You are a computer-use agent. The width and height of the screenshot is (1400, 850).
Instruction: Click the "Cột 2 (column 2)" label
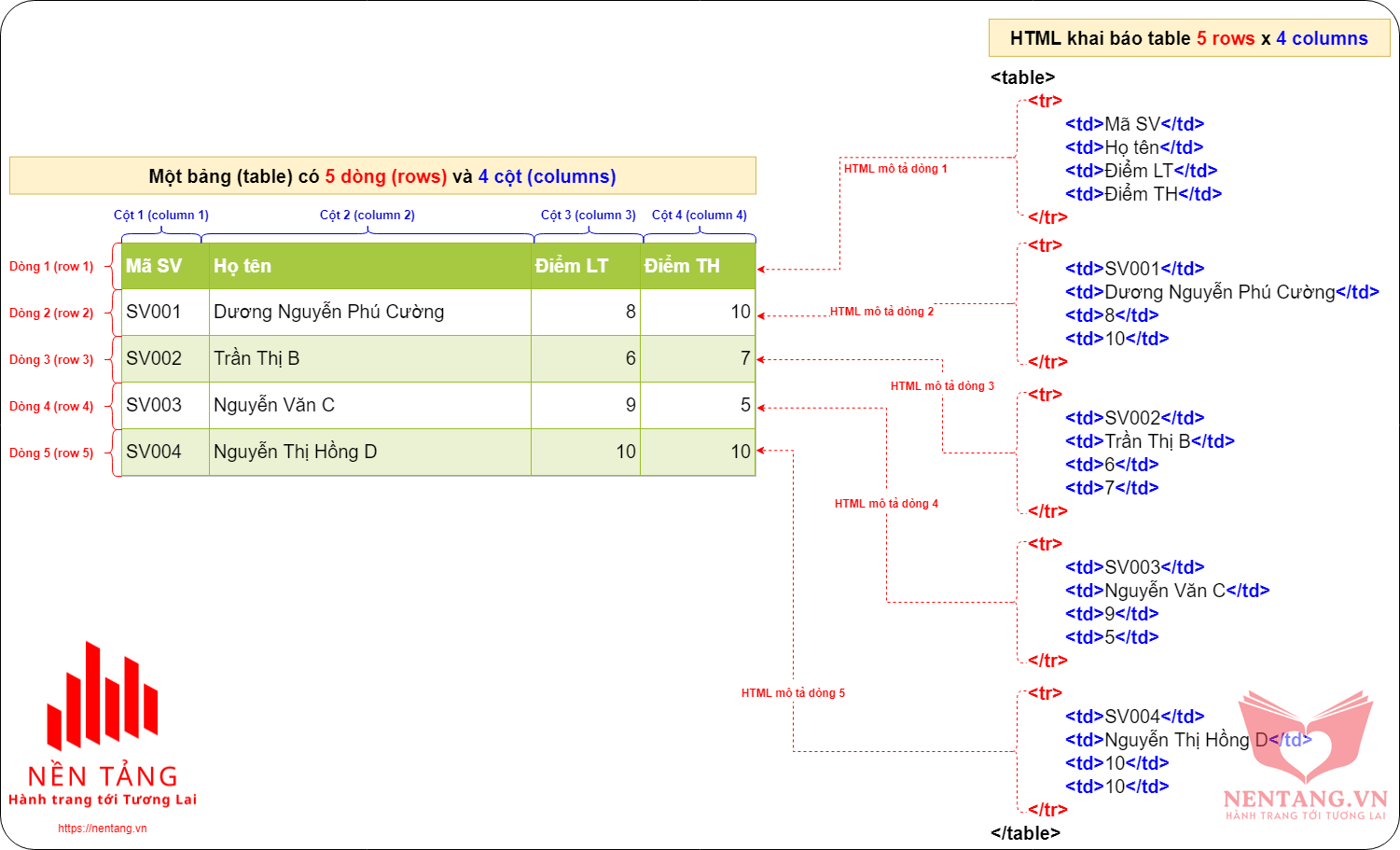pos(367,216)
